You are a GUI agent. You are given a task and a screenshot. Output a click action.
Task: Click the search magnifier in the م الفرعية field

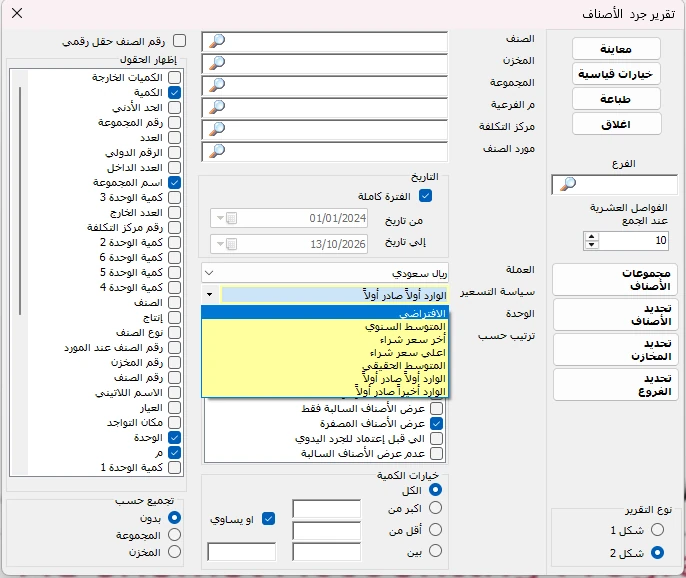(217, 107)
